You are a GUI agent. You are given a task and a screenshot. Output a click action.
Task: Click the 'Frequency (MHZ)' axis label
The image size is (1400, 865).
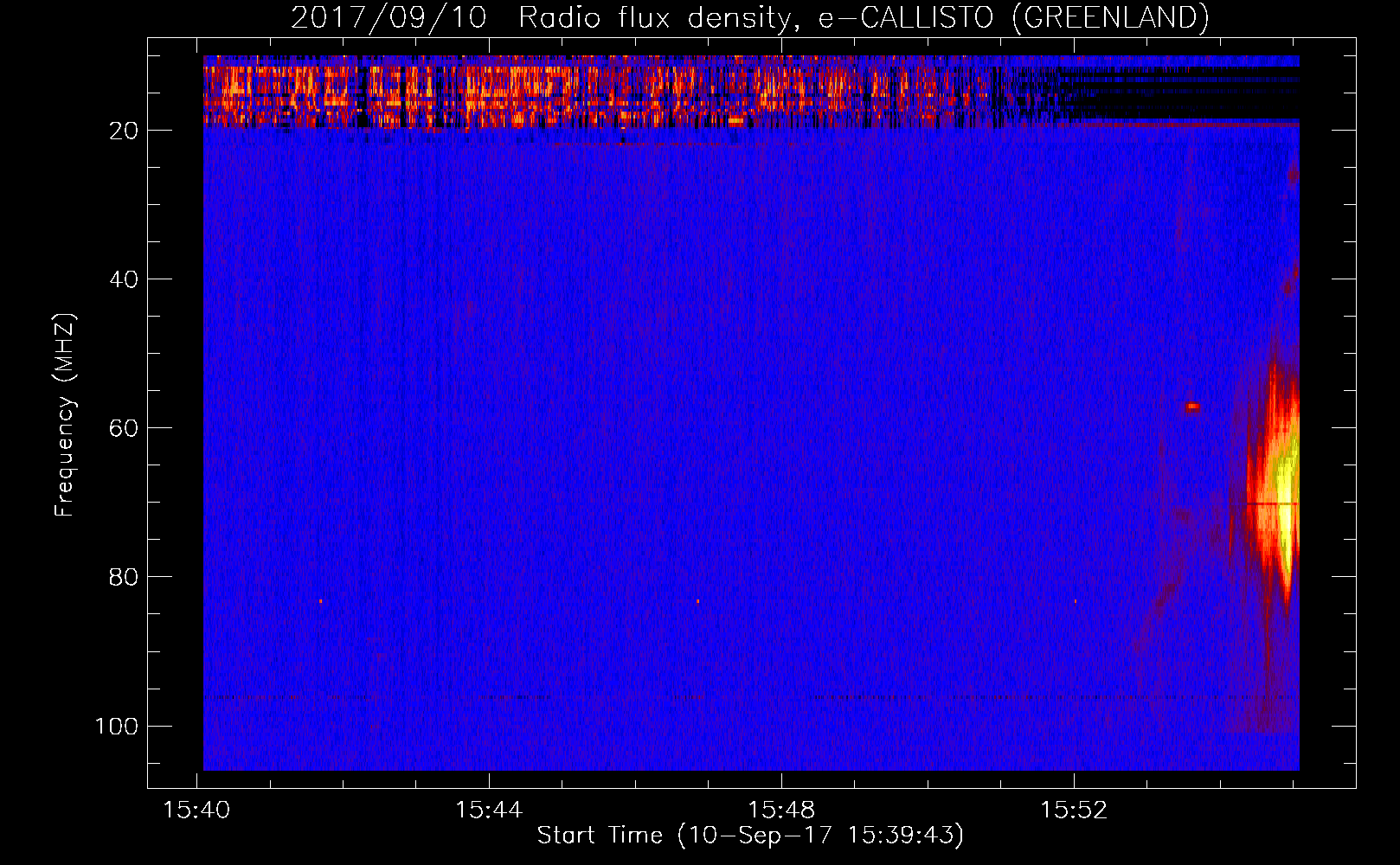pos(65,415)
